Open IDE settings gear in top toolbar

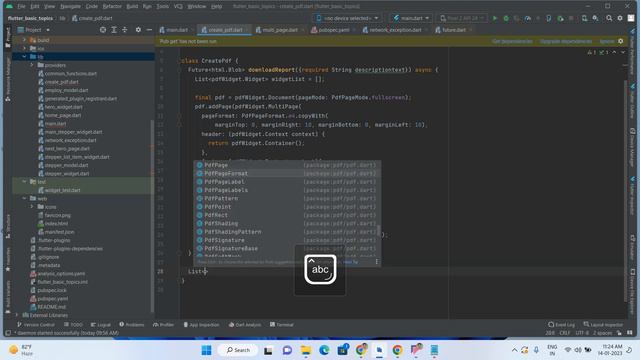620,18
